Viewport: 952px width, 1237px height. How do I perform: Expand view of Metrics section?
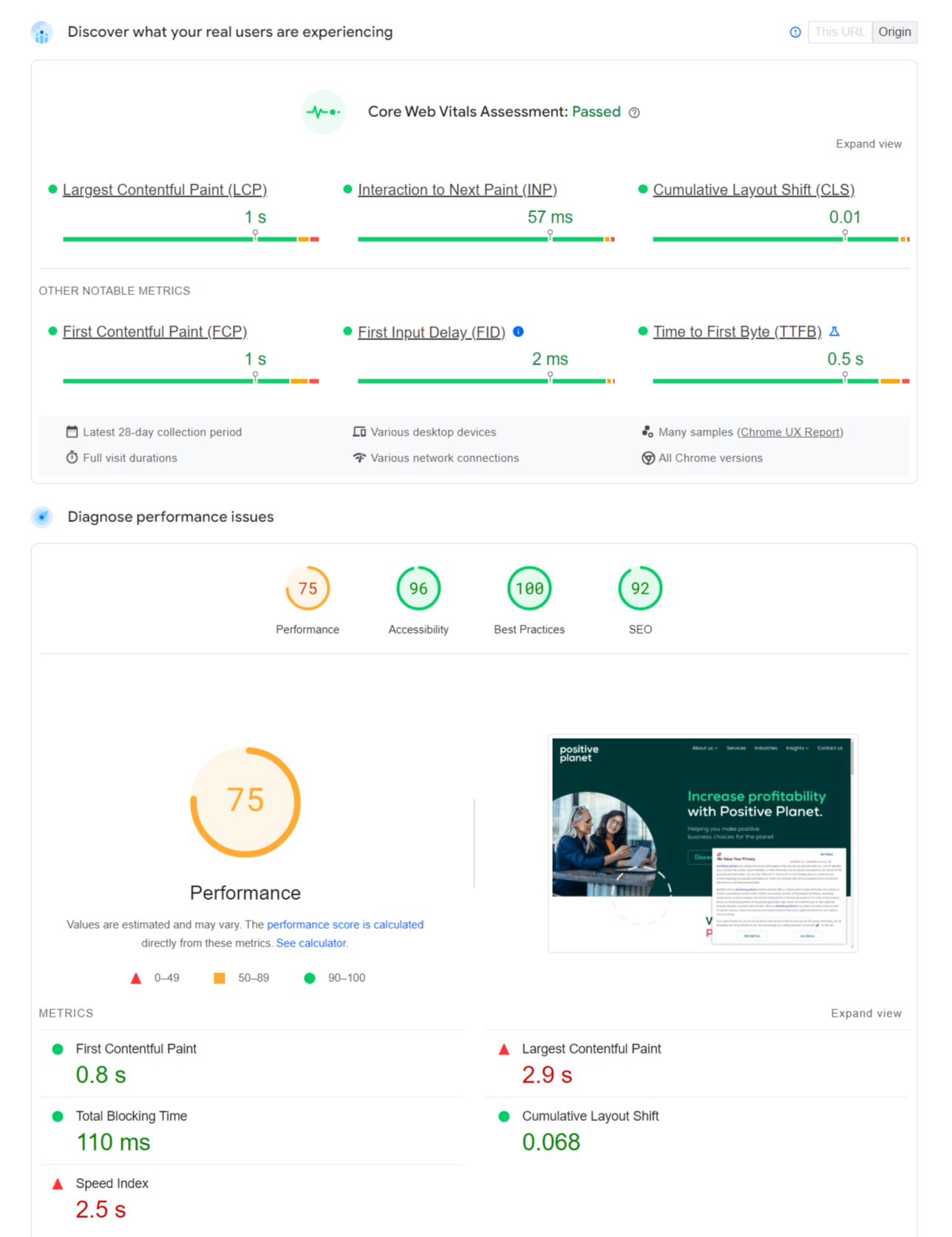(866, 1013)
